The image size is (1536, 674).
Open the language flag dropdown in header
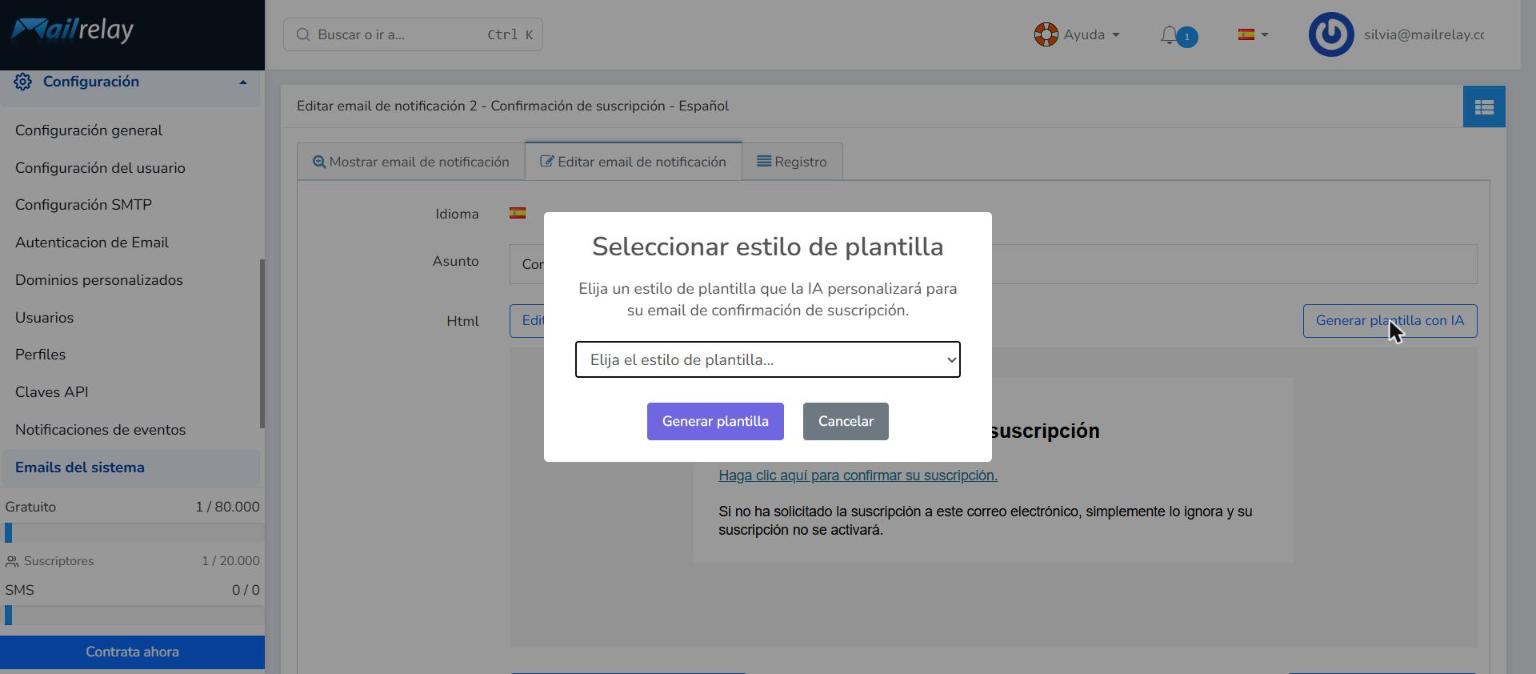(1252, 35)
